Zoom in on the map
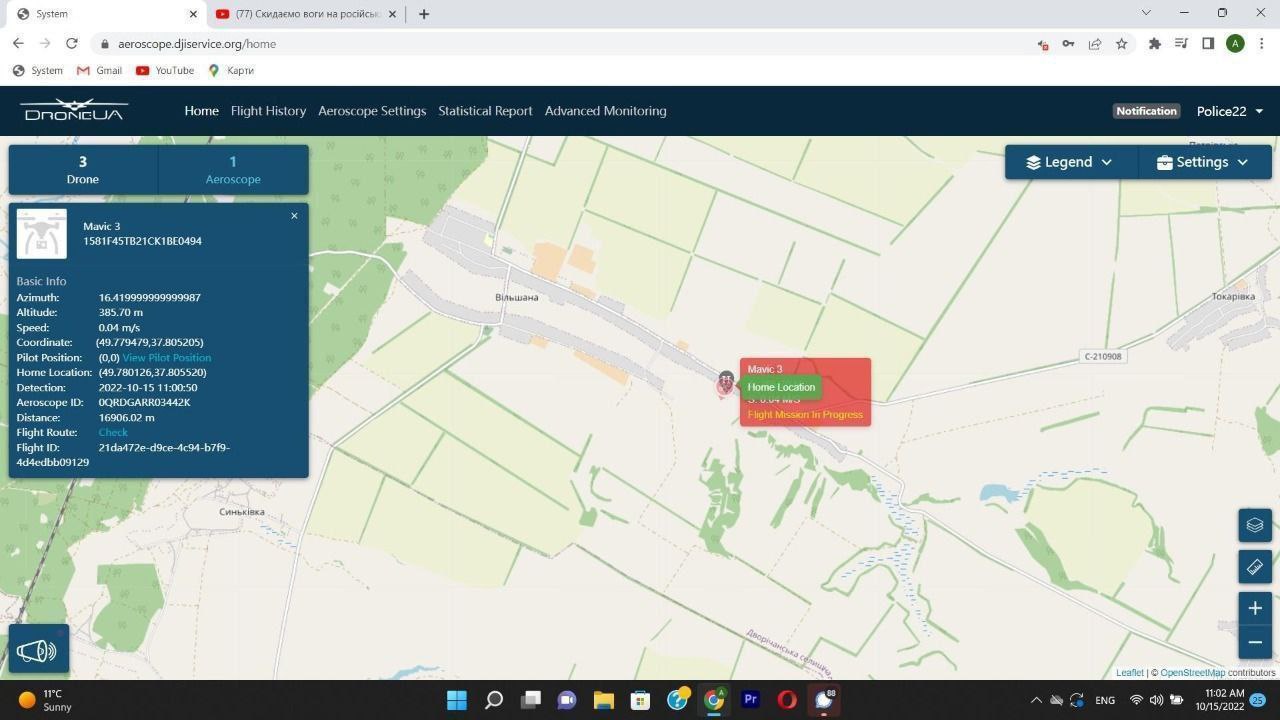1280x720 pixels. tap(1255, 608)
